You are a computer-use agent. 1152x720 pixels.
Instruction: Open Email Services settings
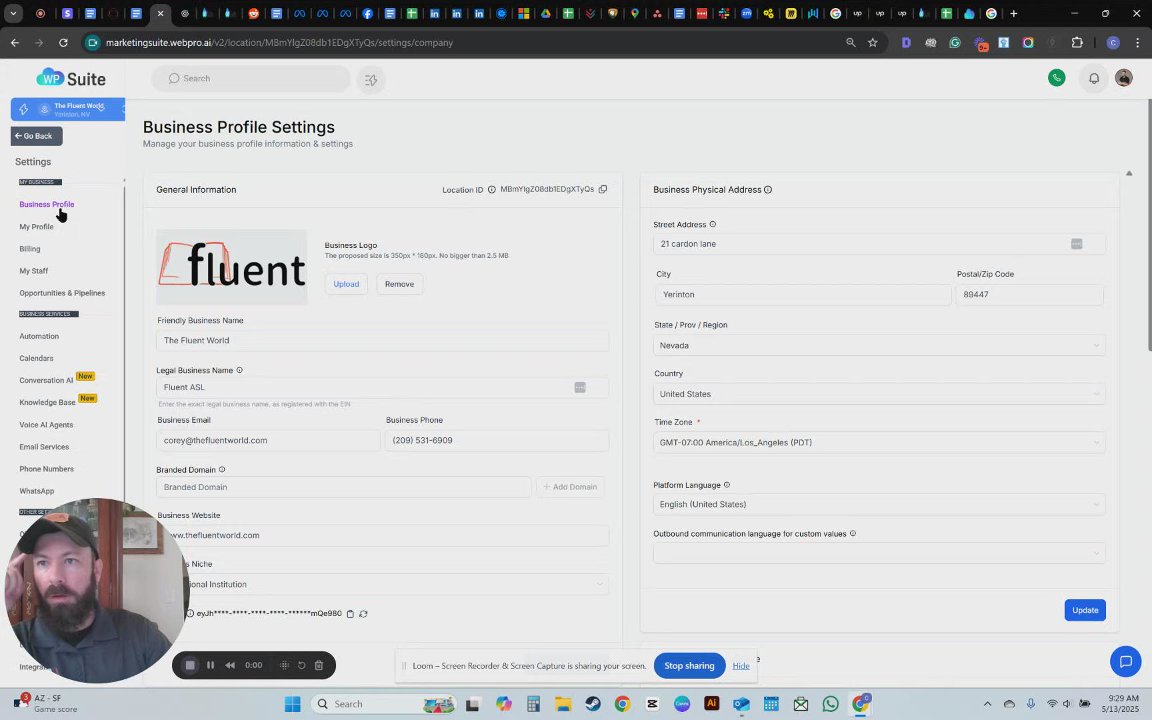tap(44, 447)
